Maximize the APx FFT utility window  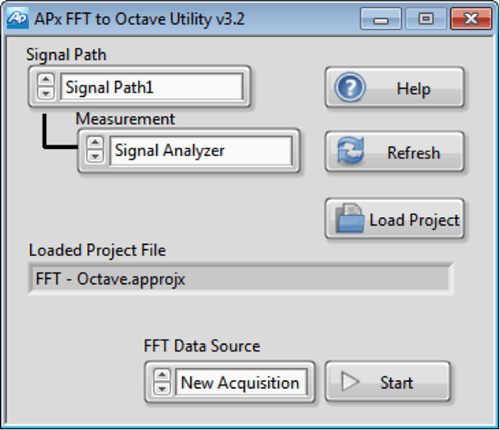click(x=426, y=19)
